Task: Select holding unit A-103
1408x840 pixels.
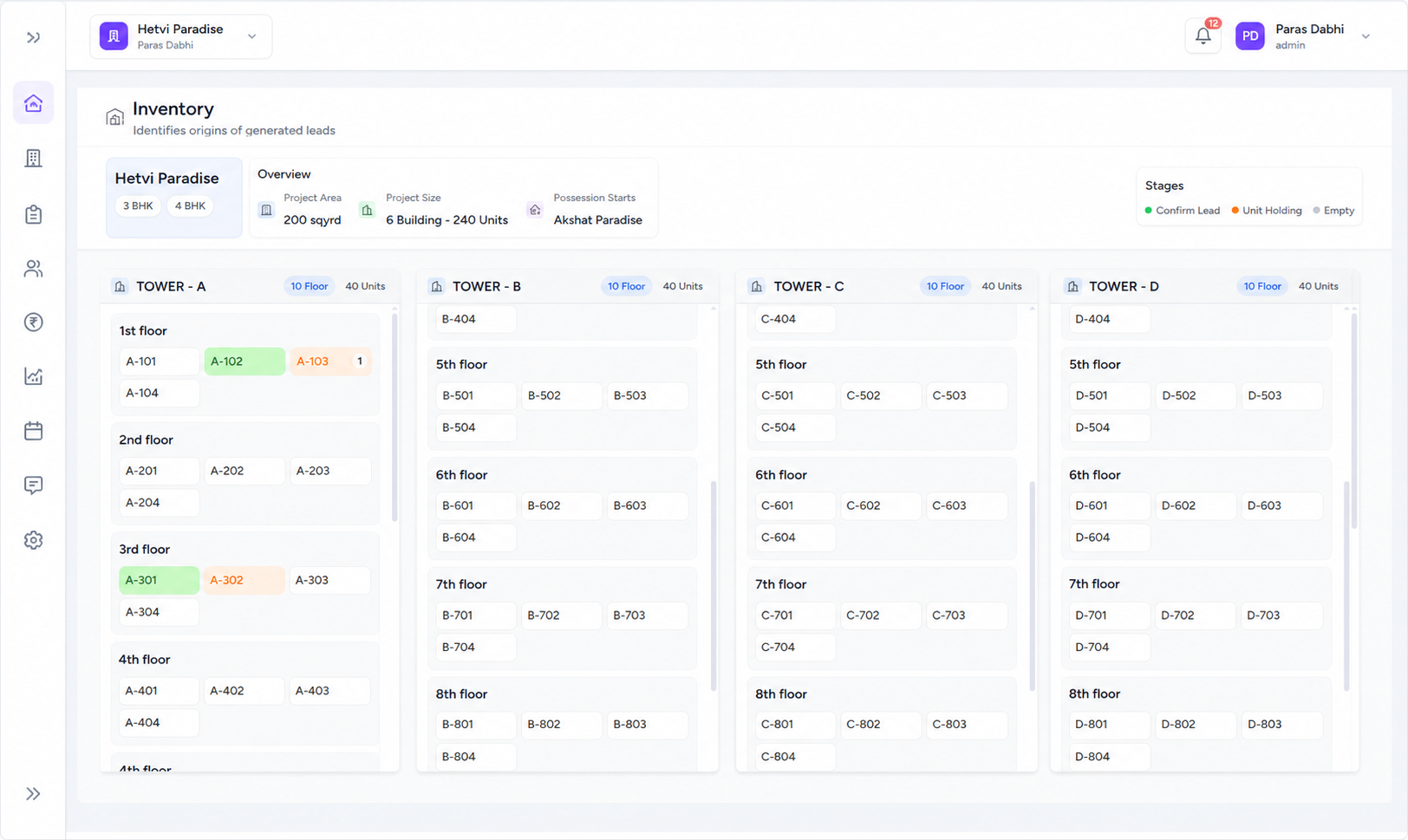Action: coord(330,361)
